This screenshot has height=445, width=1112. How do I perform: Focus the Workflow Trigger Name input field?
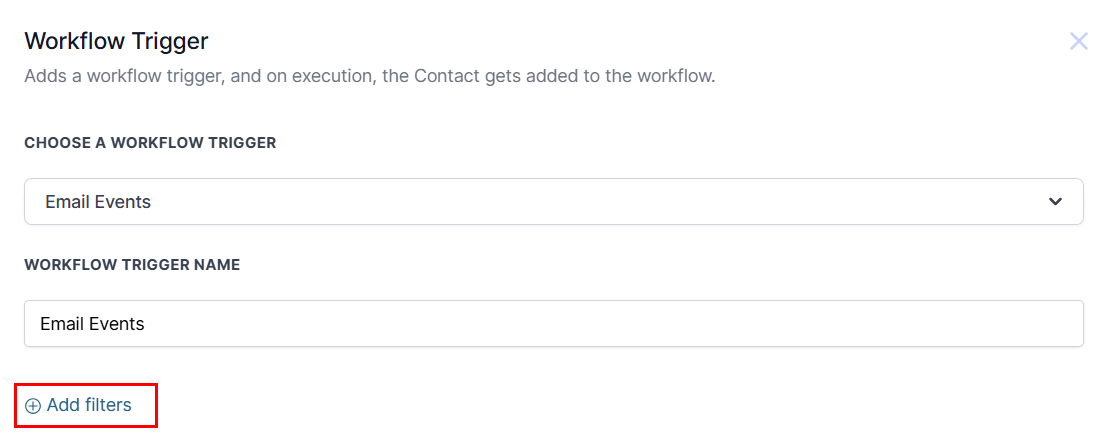coord(553,324)
